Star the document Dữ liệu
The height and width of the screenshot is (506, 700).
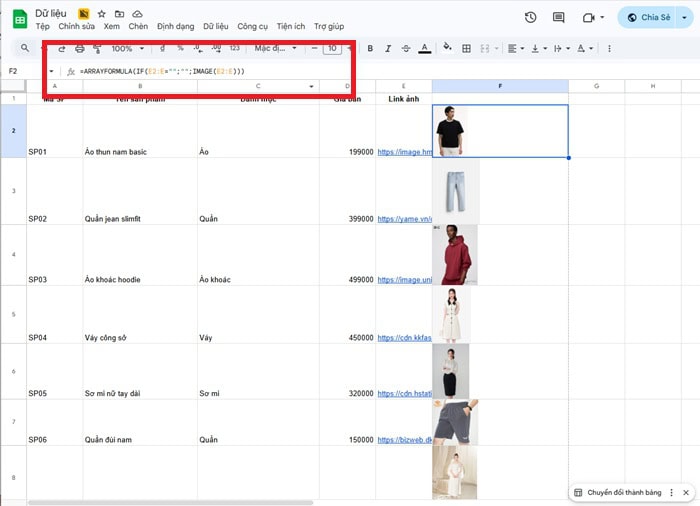click(101, 13)
